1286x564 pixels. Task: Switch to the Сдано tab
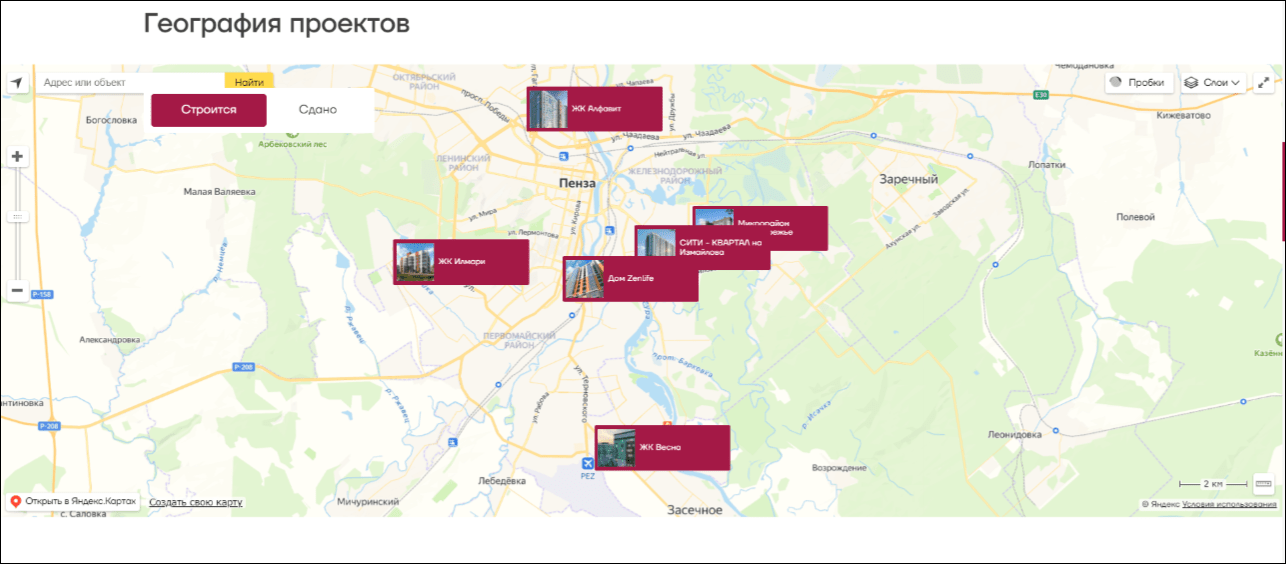(318, 110)
